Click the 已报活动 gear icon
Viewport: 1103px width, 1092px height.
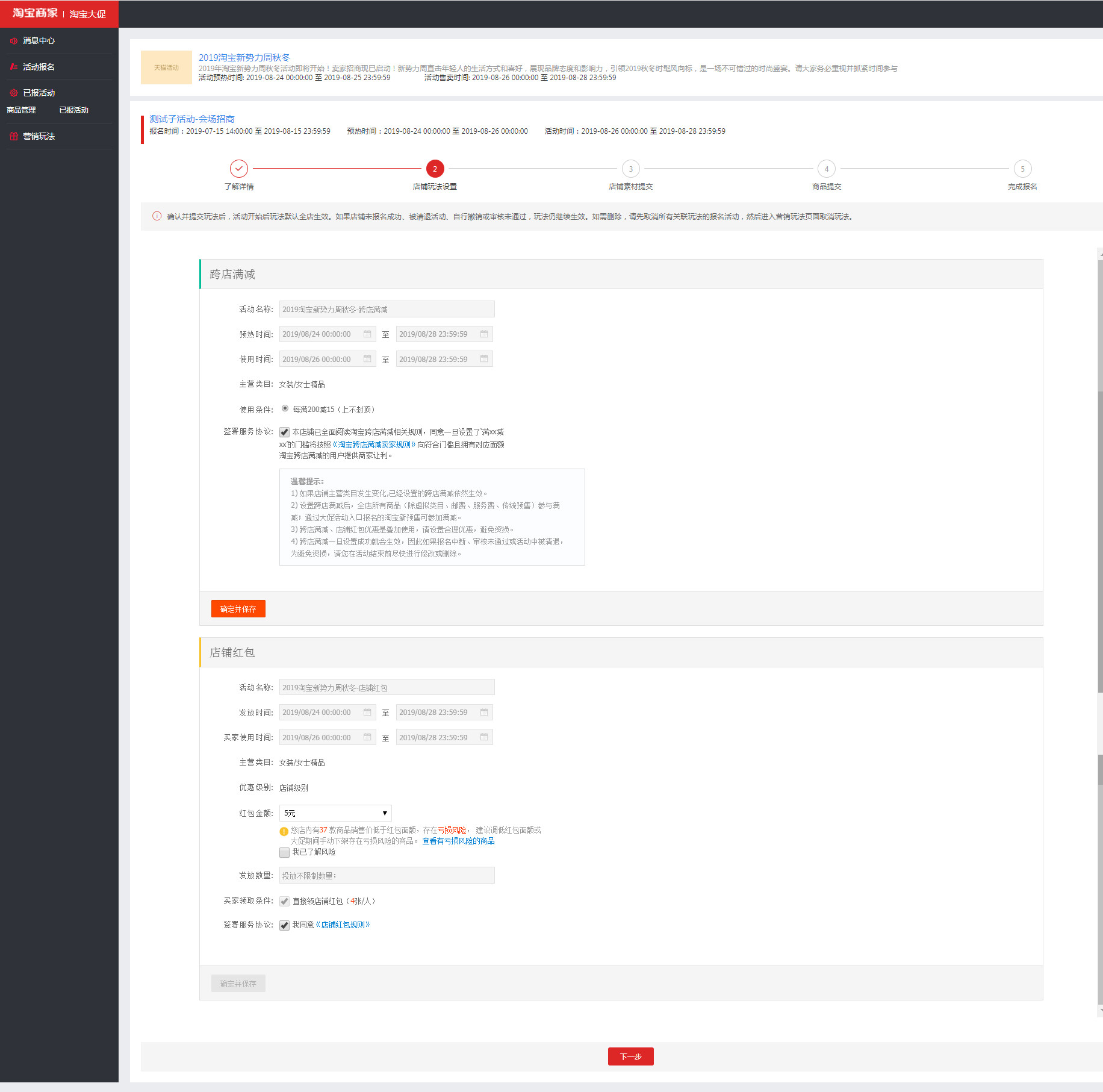(13, 93)
